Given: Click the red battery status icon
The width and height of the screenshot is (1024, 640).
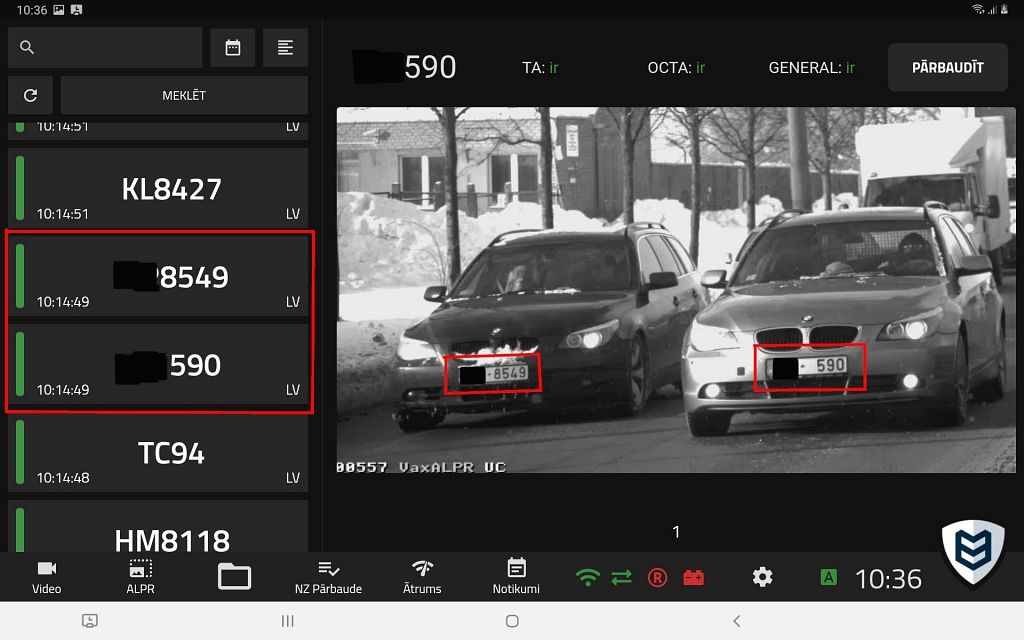Looking at the screenshot, I should click(694, 577).
